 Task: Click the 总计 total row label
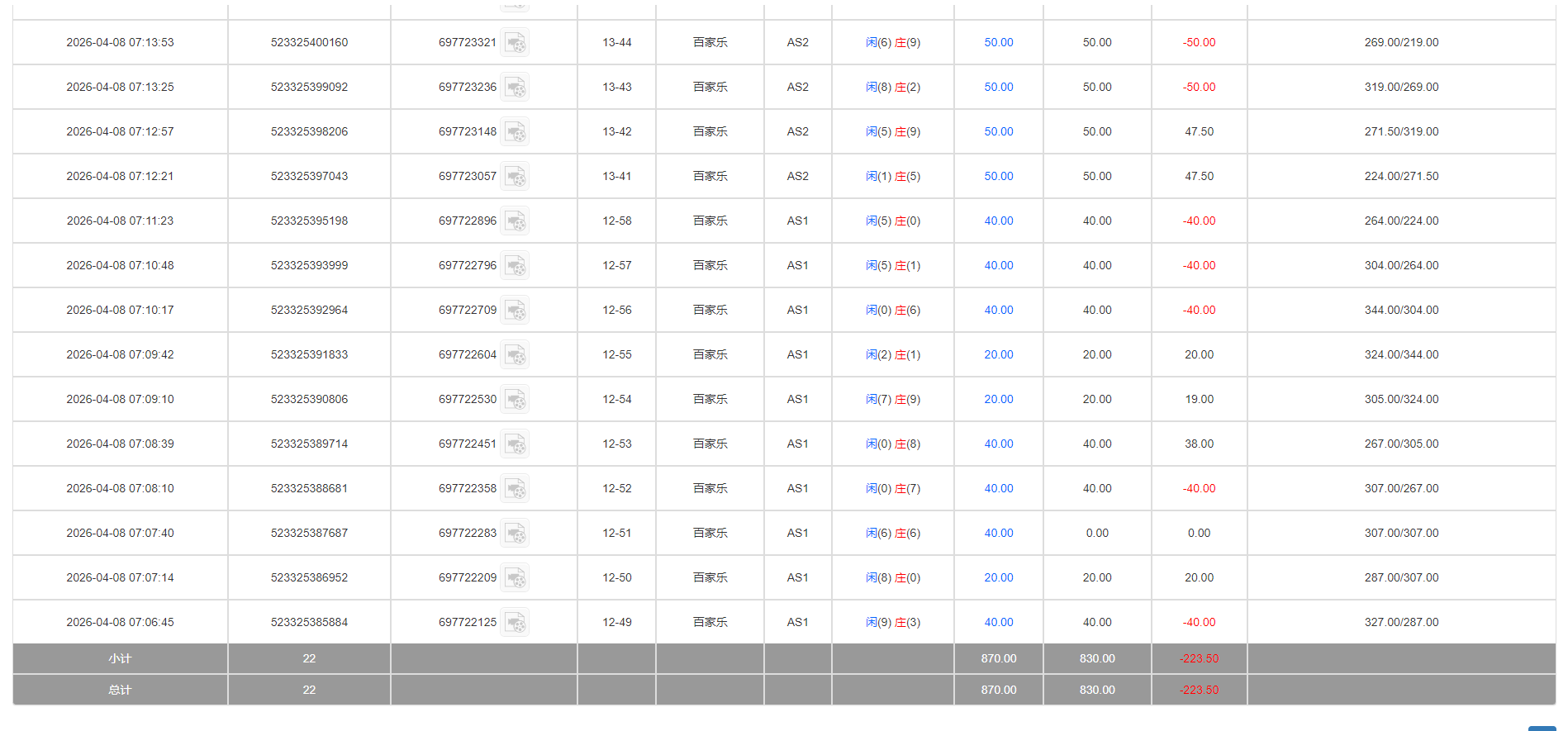[x=120, y=691]
